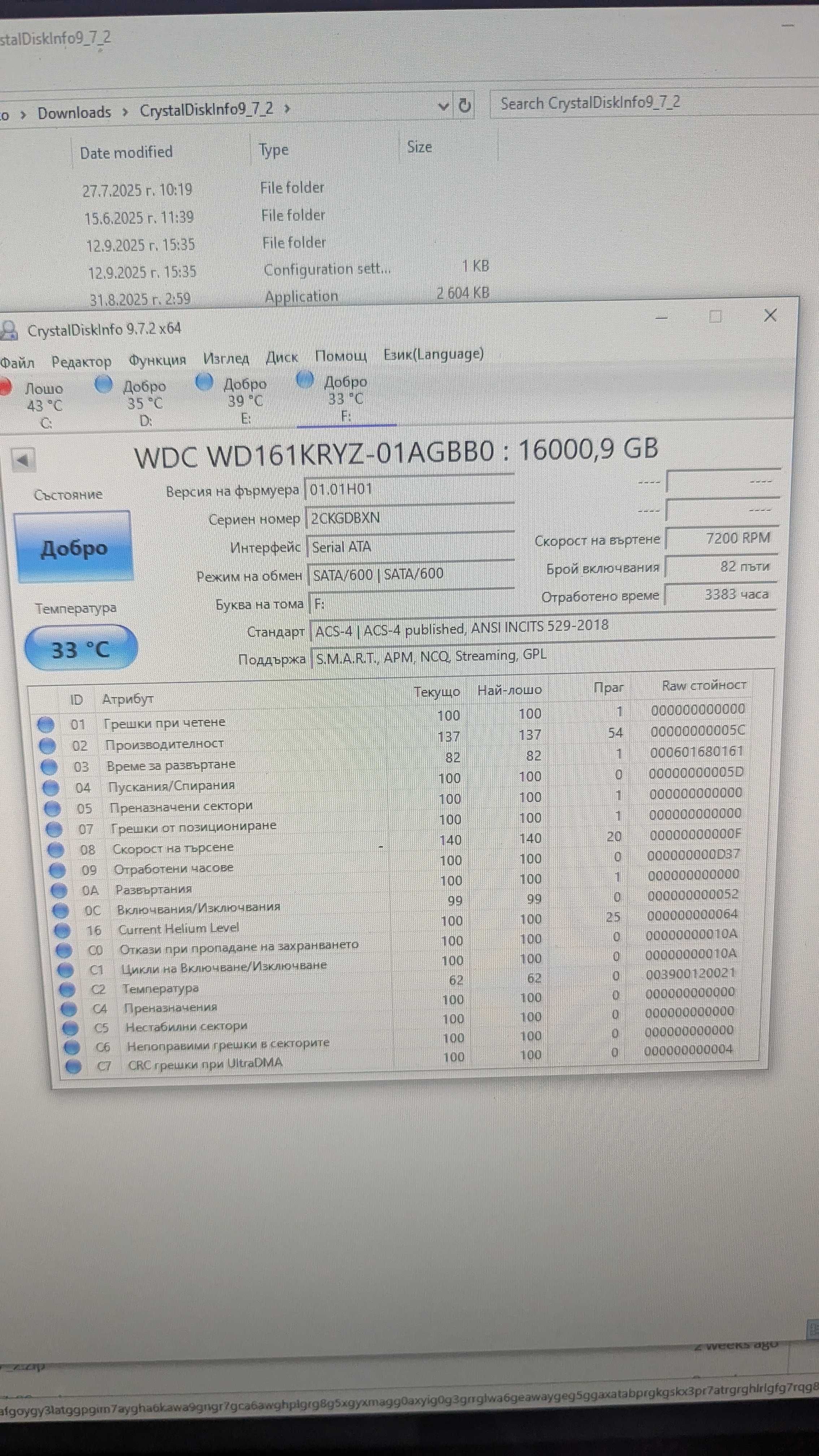Screen dimensions: 819x1456
Task: Click the firmware version field 01.01H01
Action: click(x=410, y=488)
